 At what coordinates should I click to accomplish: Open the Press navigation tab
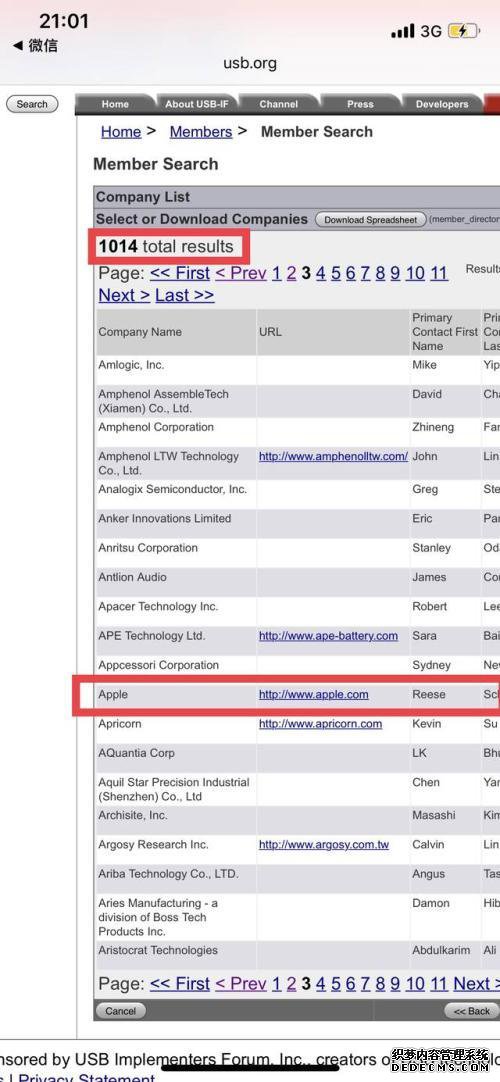coord(360,104)
